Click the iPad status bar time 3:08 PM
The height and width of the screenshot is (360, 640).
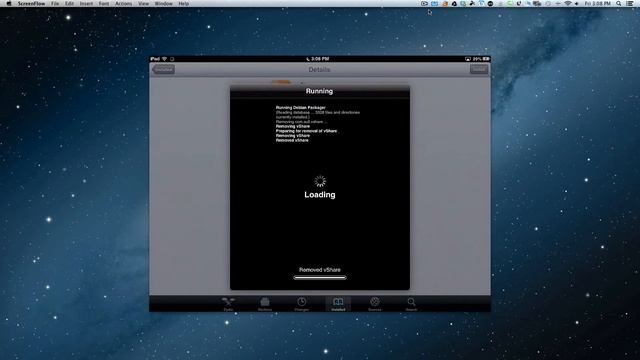[320, 59]
